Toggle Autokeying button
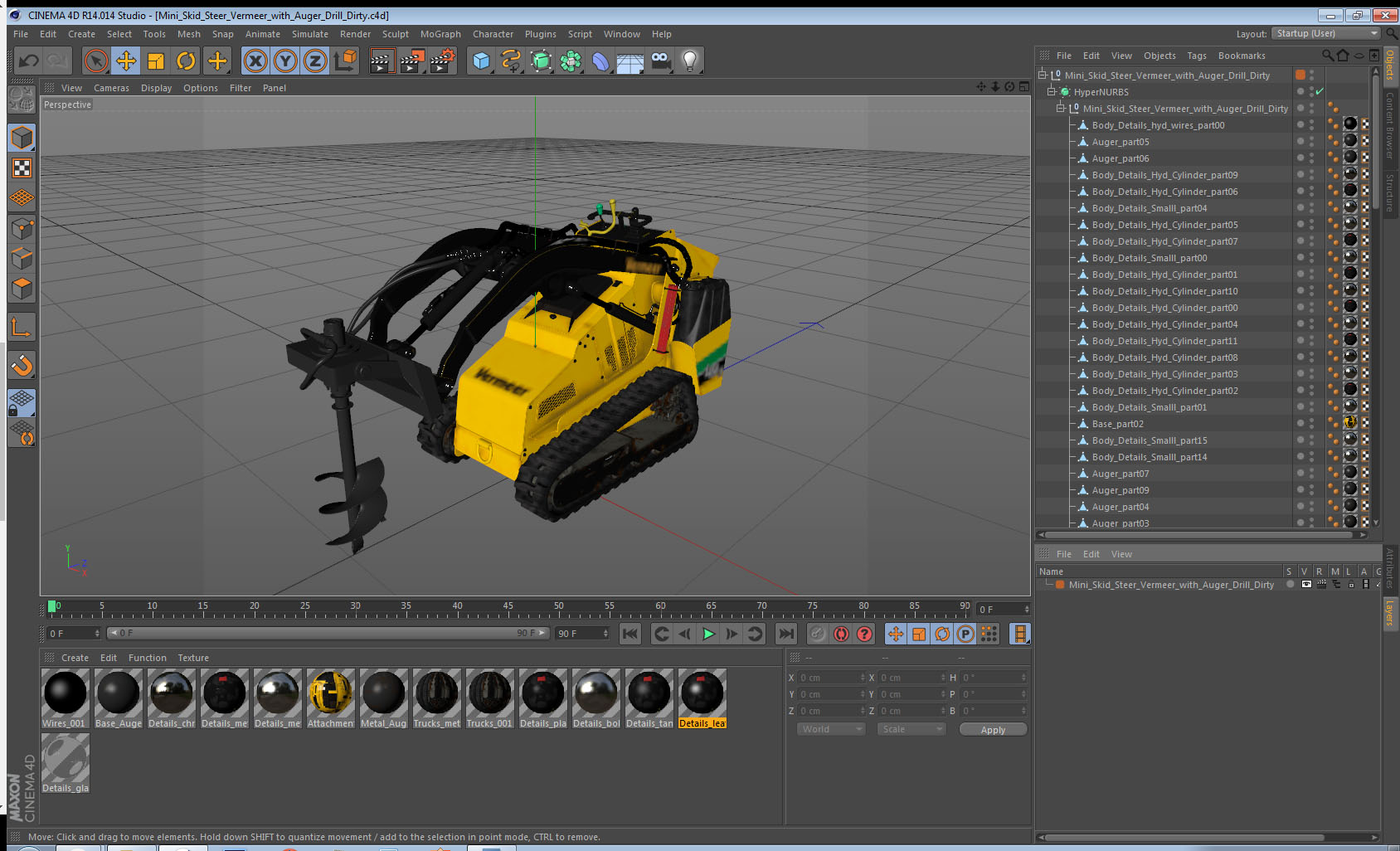Image resolution: width=1400 pixels, height=851 pixels. coord(841,634)
